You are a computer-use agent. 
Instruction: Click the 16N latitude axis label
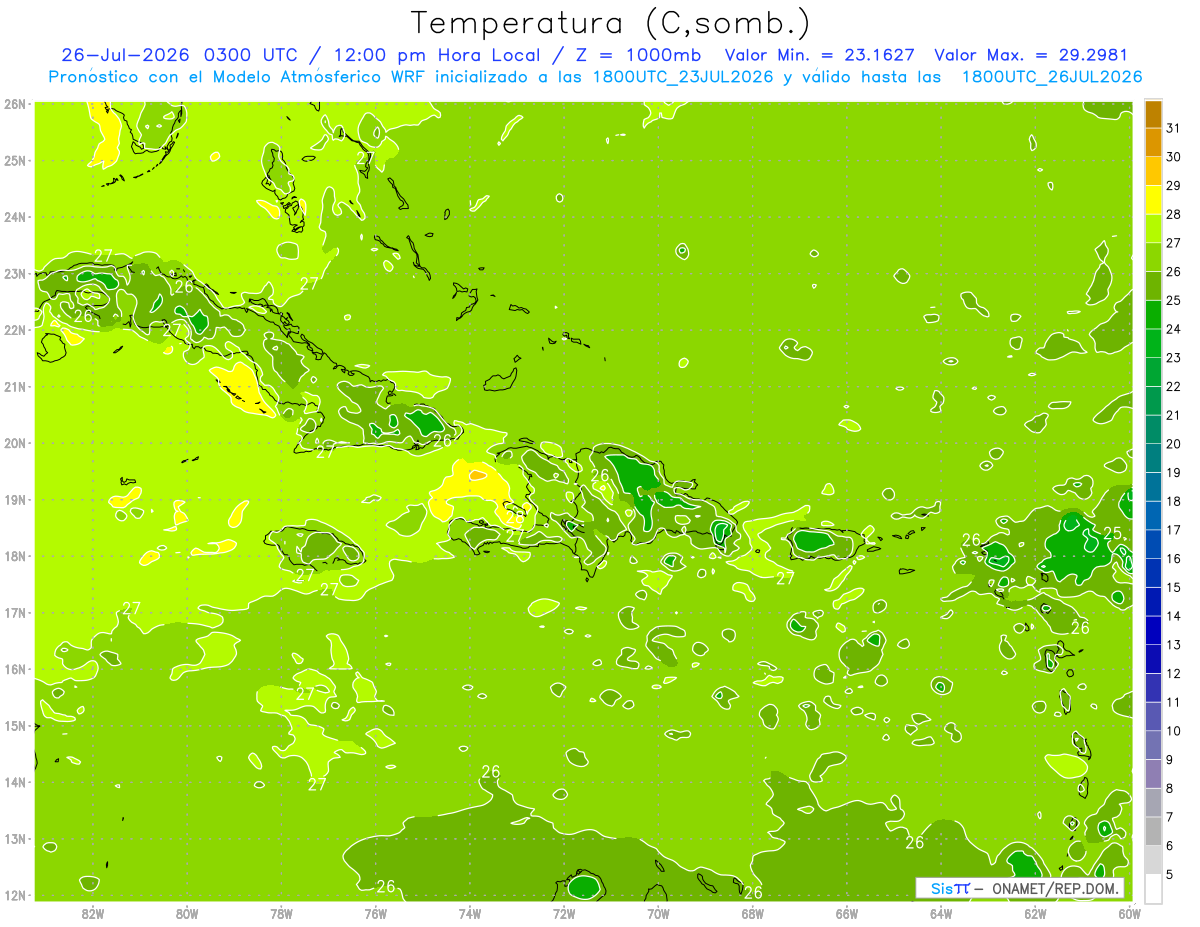point(14,669)
